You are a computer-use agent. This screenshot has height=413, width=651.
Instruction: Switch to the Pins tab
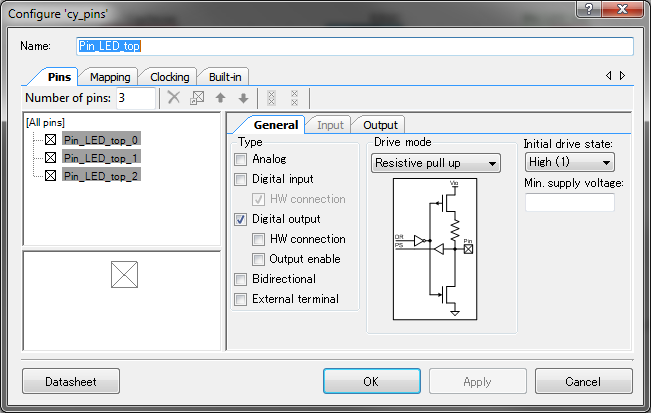(59, 77)
